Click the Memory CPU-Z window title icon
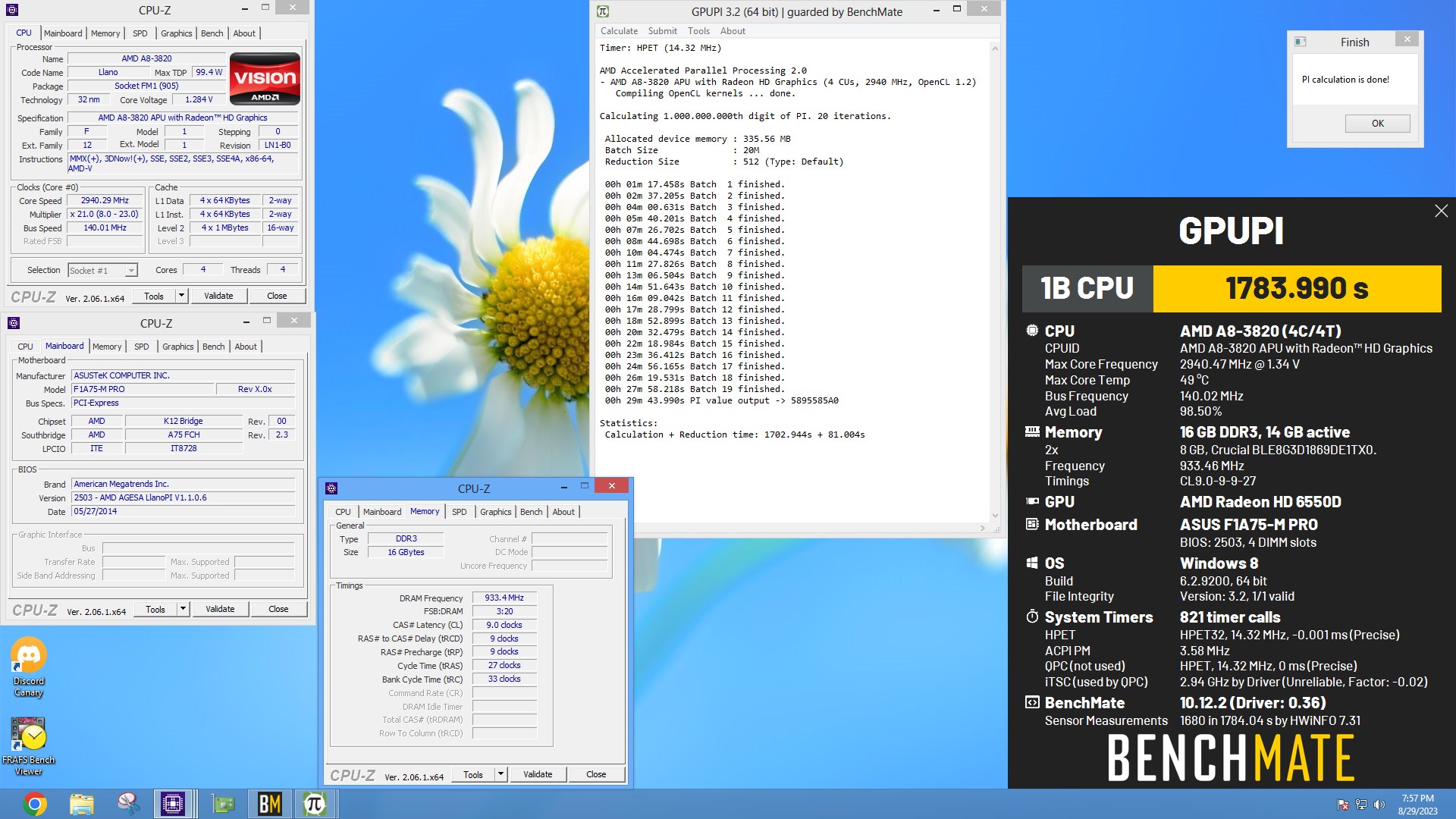This screenshot has width=1456, height=819. click(331, 488)
